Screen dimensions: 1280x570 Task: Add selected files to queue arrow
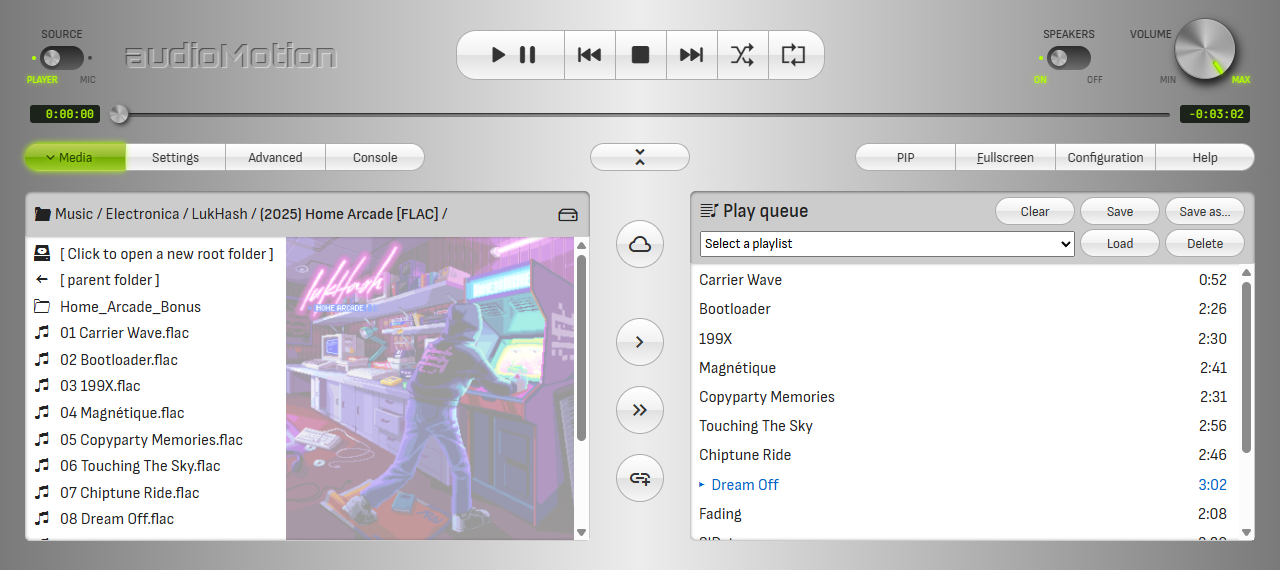pyautogui.click(x=640, y=342)
